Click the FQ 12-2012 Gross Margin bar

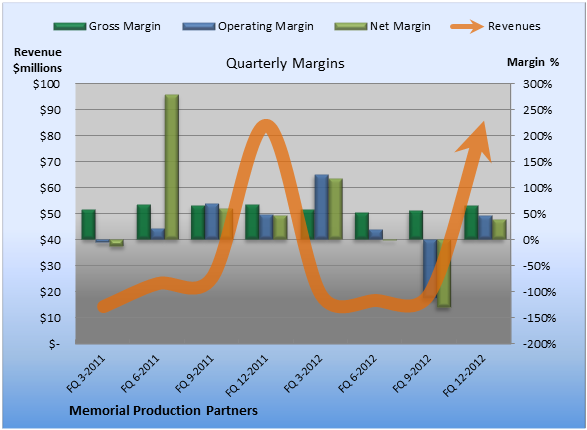pos(471,222)
